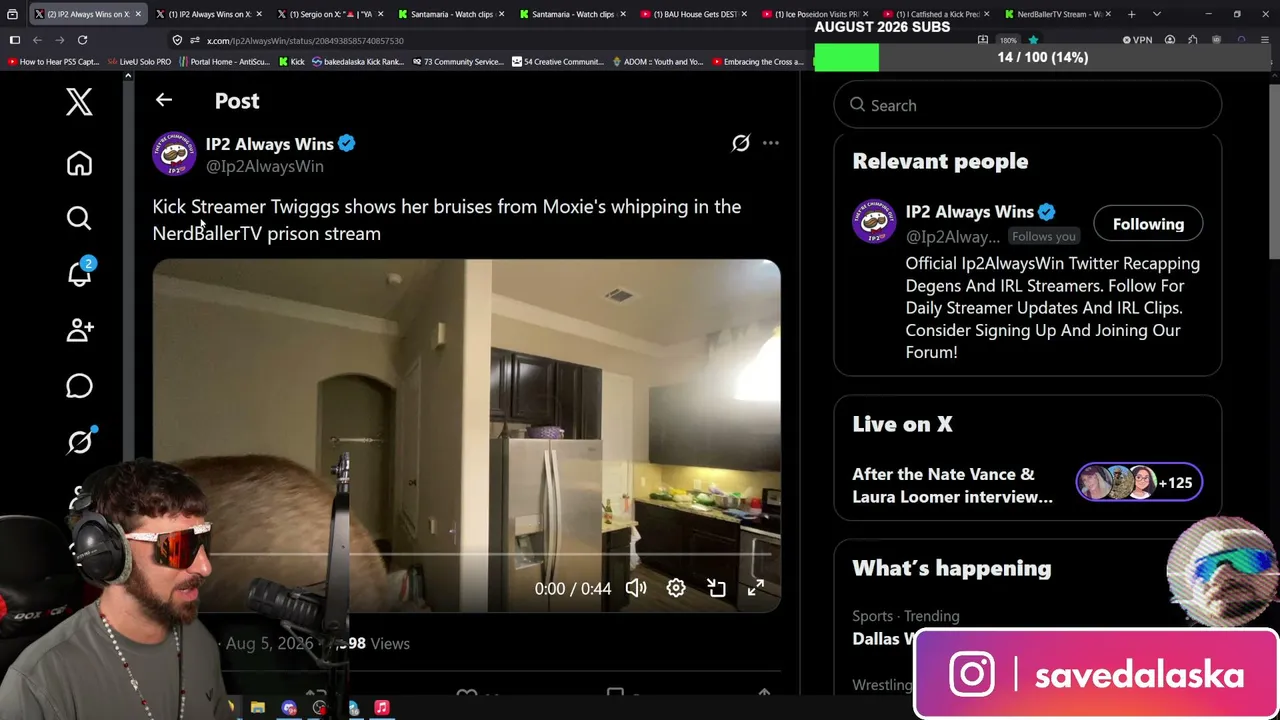The image size is (1280, 720).
Task: Go back using the Post back arrow
Action: (x=164, y=100)
